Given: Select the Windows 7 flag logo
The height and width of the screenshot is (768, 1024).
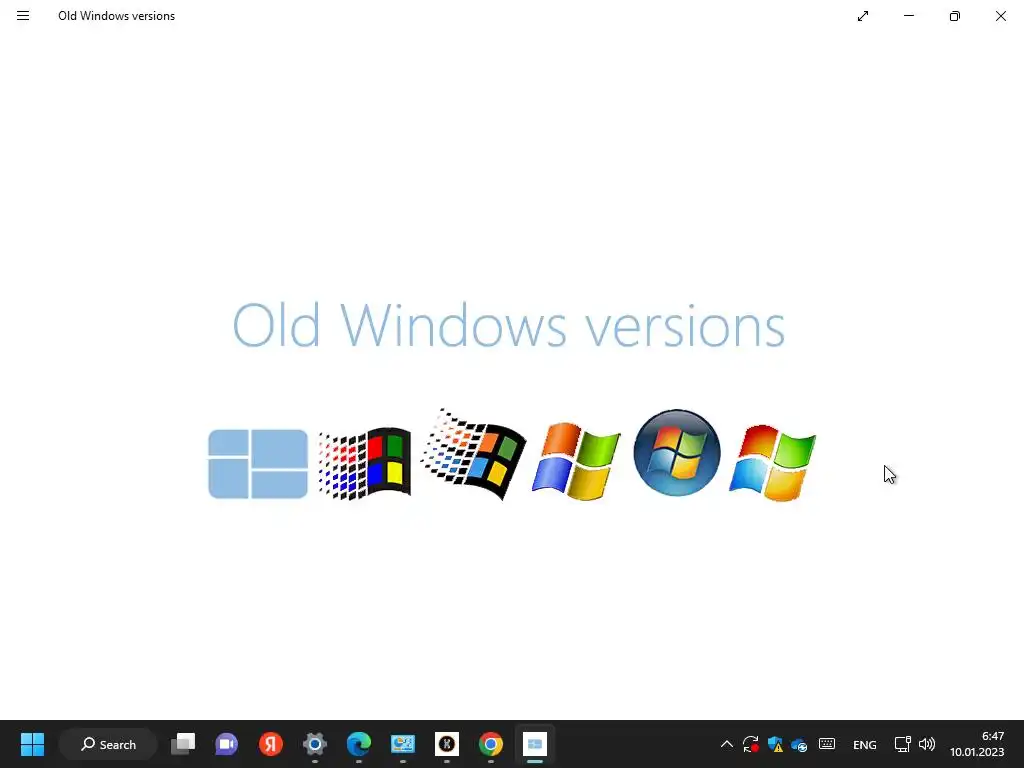Looking at the screenshot, I should coord(772,462).
